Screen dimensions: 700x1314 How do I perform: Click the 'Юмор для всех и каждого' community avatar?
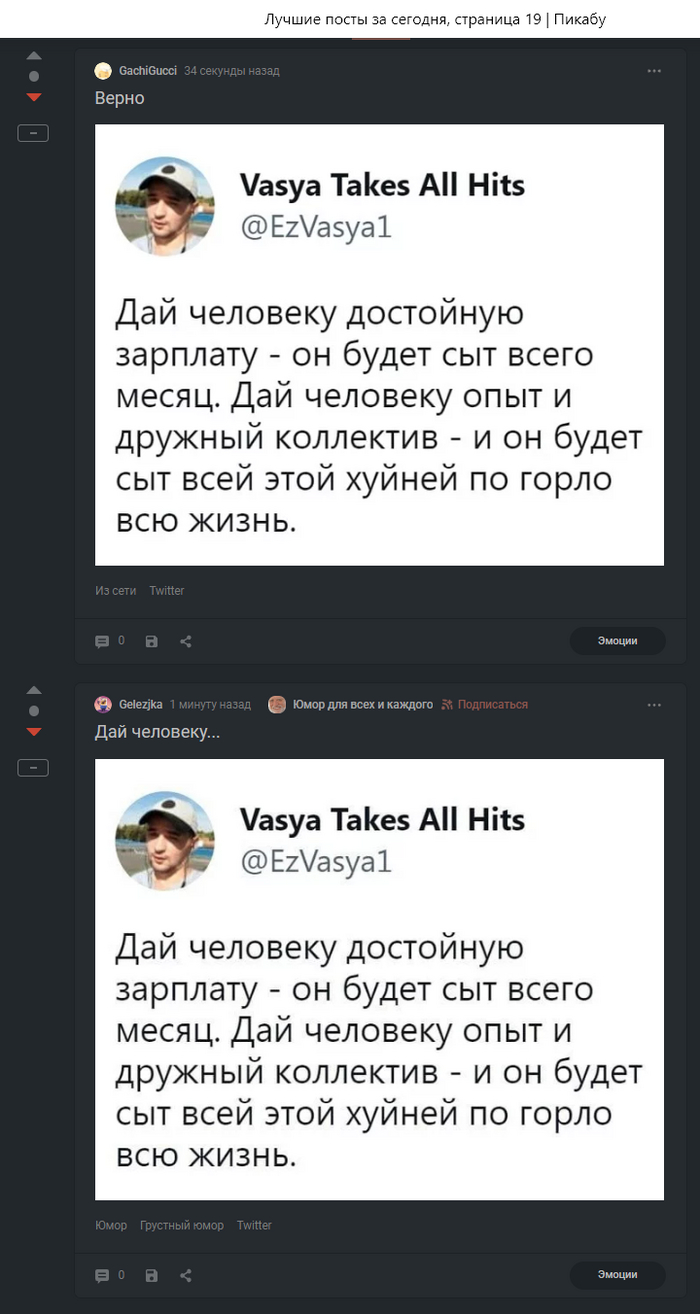click(277, 704)
